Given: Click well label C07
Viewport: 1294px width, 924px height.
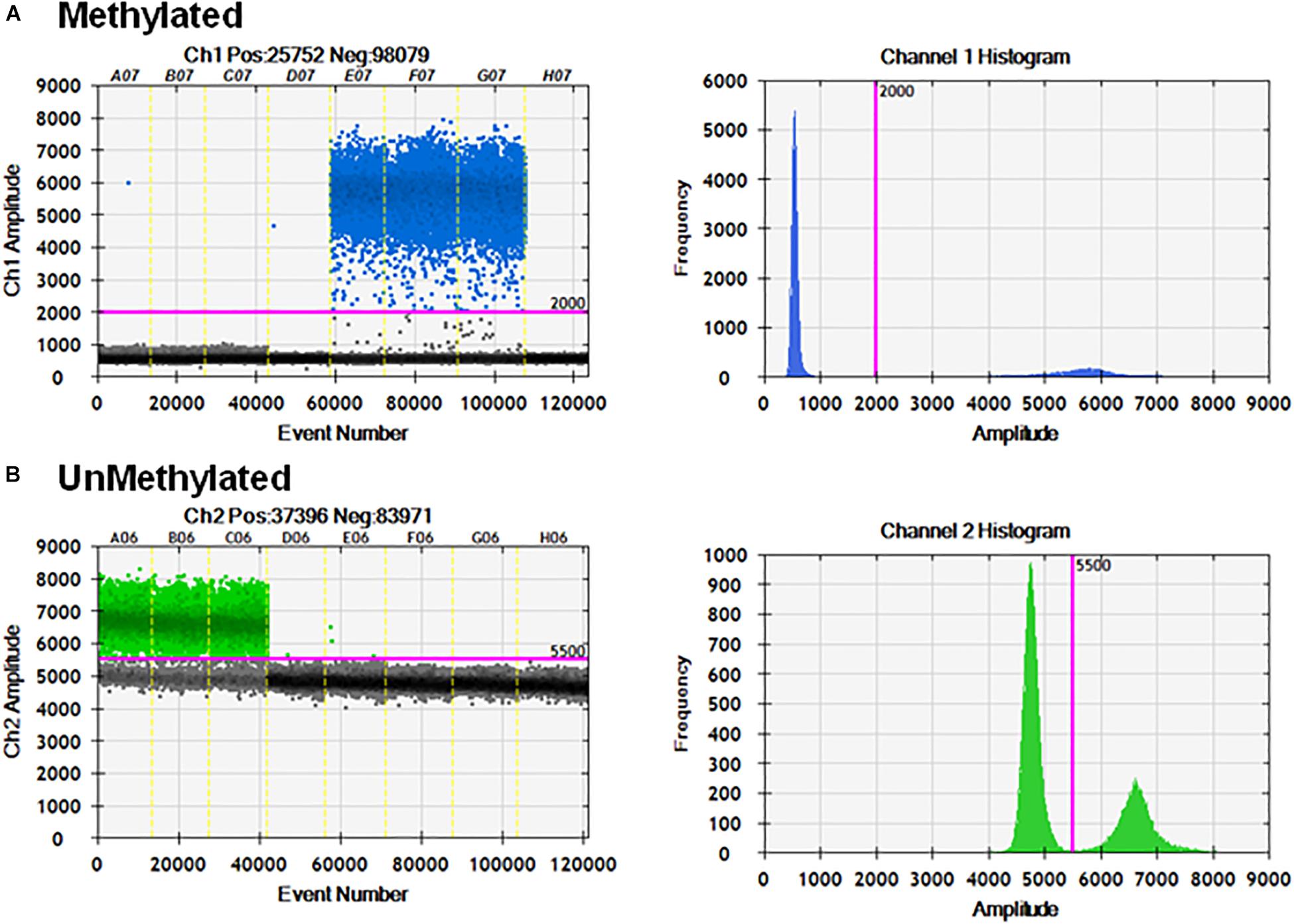Looking at the screenshot, I should click(237, 76).
